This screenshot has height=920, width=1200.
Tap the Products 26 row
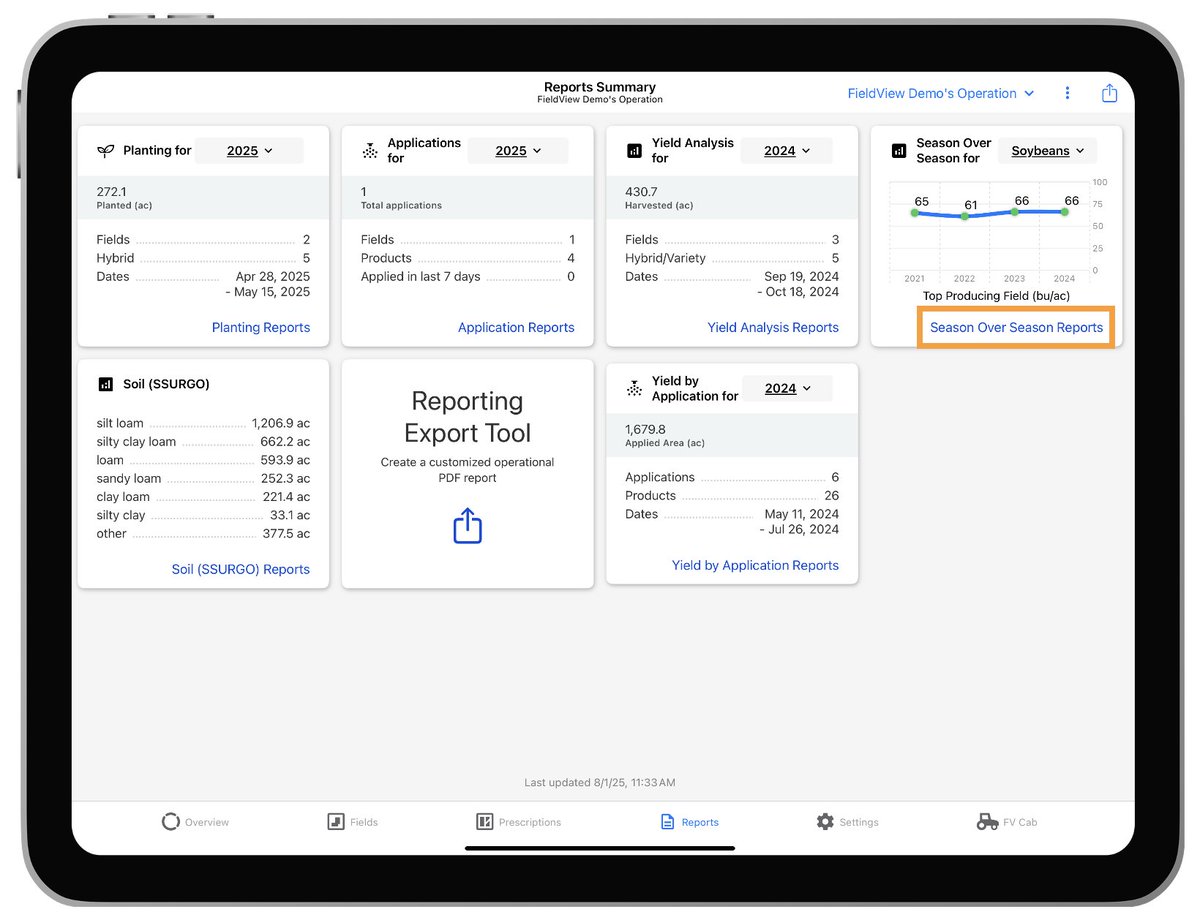point(732,496)
